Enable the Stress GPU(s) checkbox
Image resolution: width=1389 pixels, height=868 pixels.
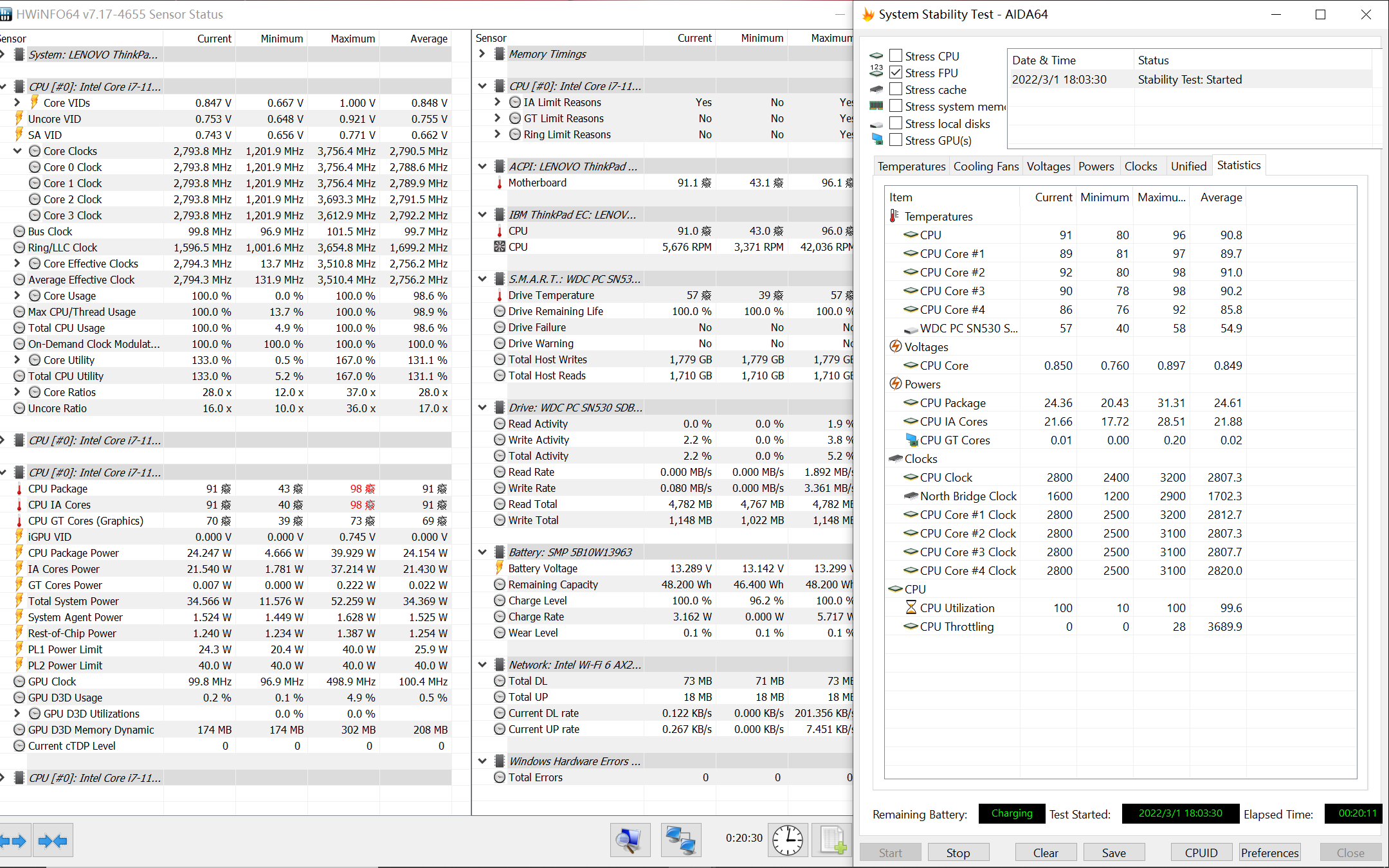tap(896, 140)
